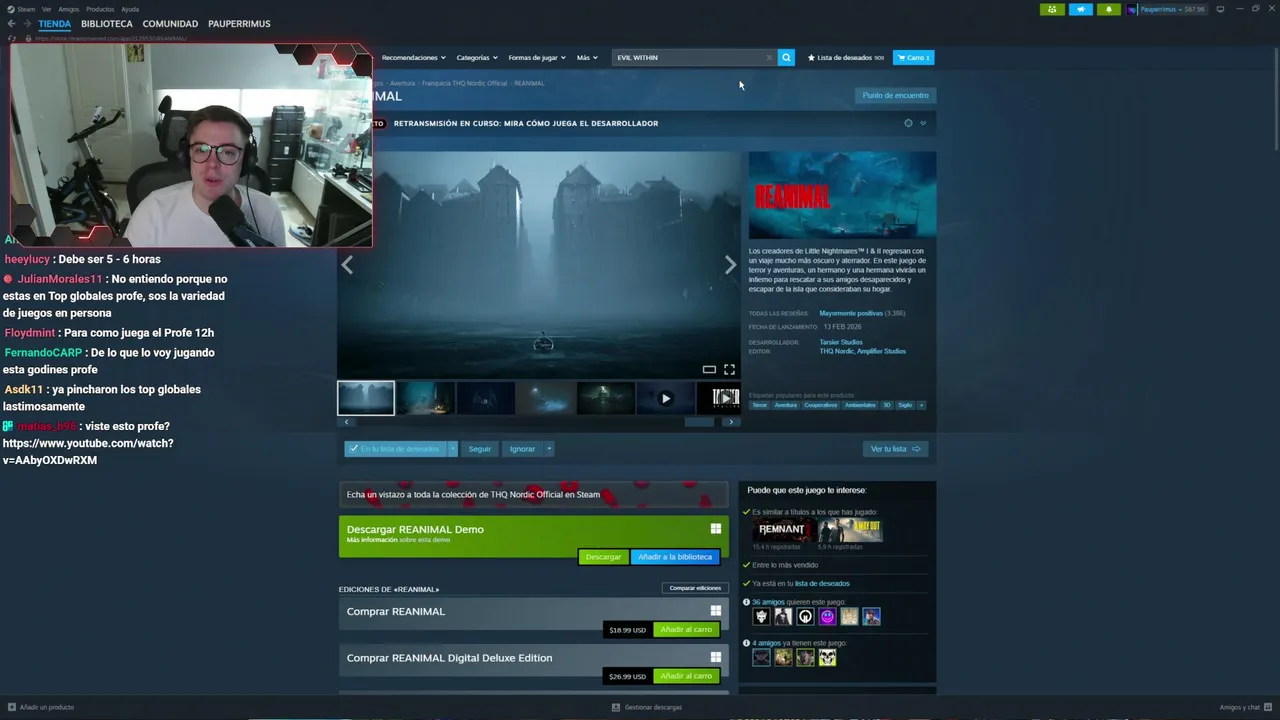Open Gestionar descargas in bottom bar
This screenshot has width=1280, height=720.
(647, 707)
